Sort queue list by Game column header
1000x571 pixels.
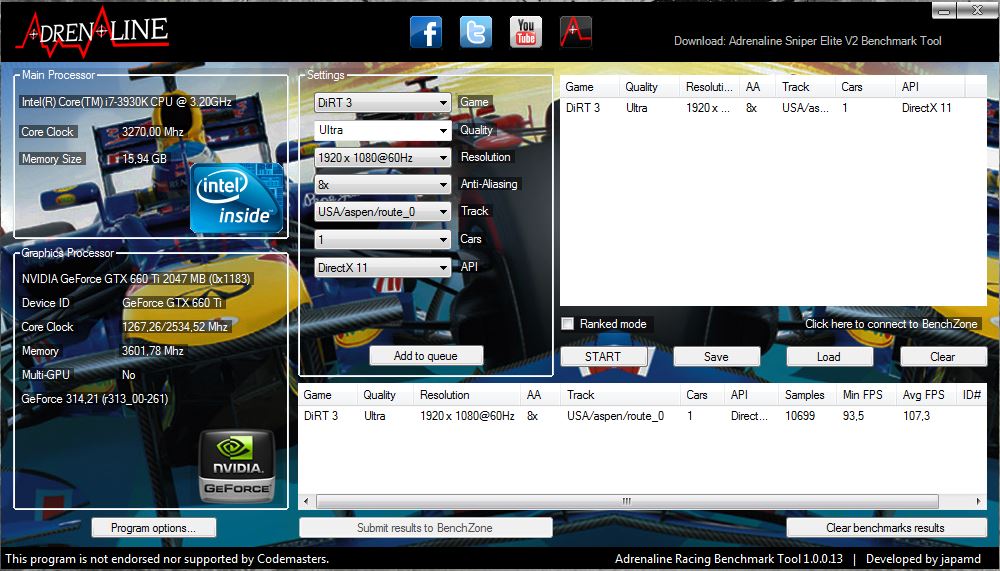click(589, 87)
